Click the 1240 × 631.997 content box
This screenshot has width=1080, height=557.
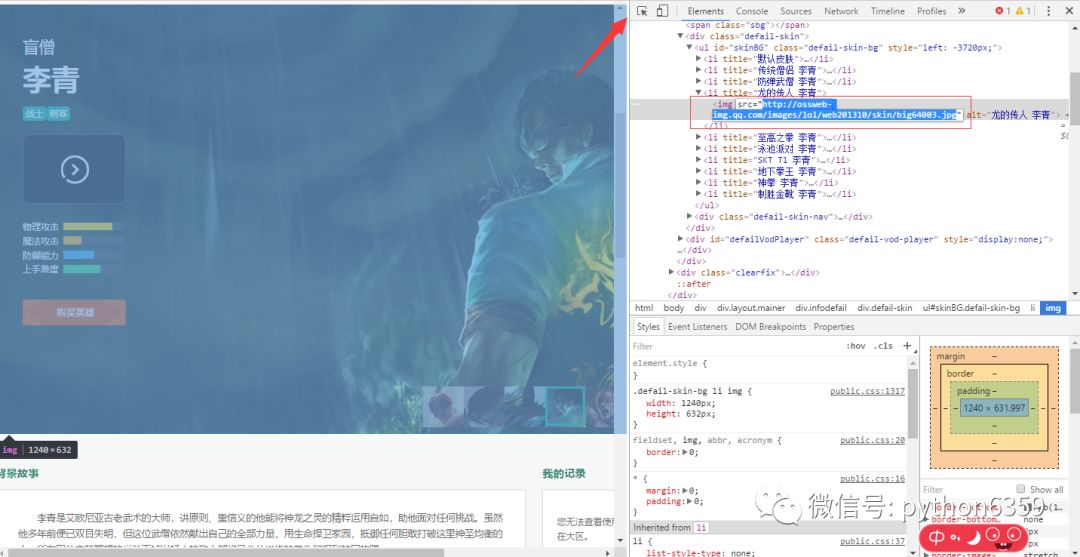(993, 408)
